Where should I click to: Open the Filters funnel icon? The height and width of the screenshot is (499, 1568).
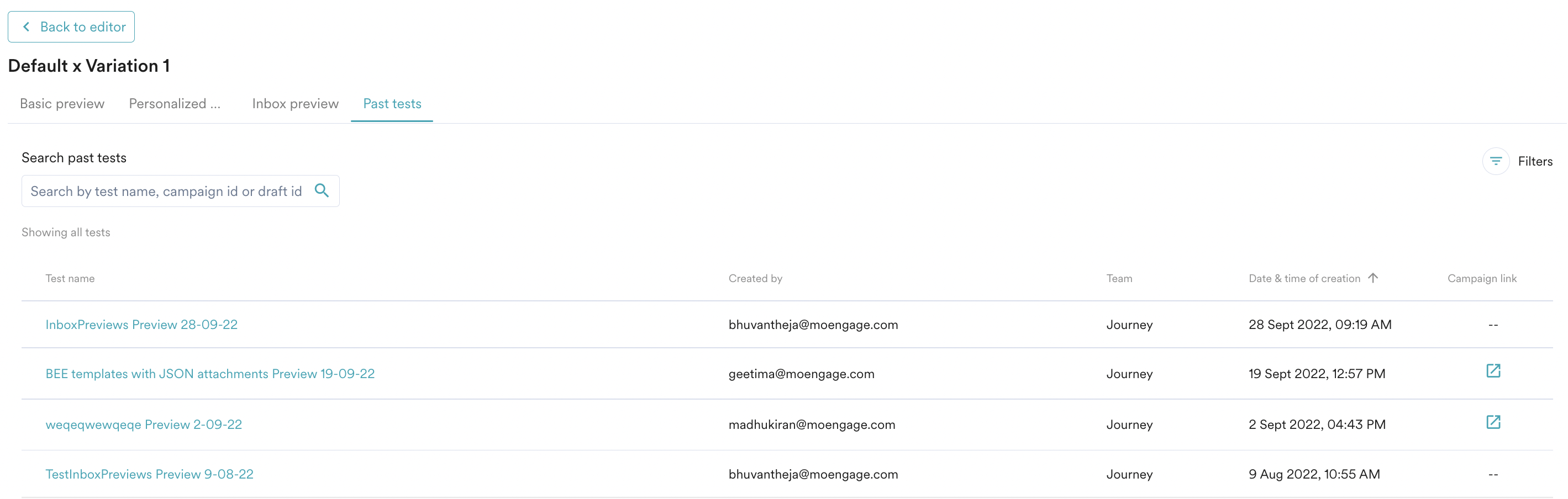(x=1495, y=161)
